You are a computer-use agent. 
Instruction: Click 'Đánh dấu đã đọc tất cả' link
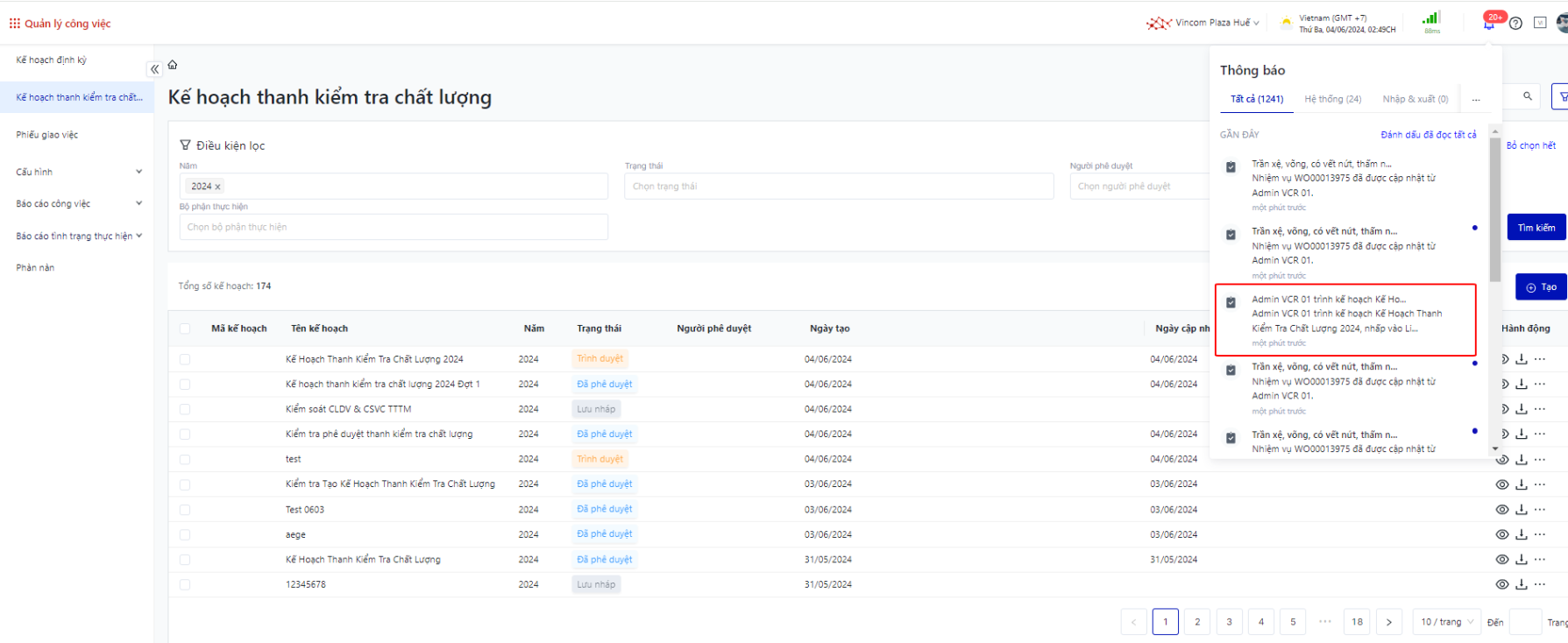(1428, 135)
